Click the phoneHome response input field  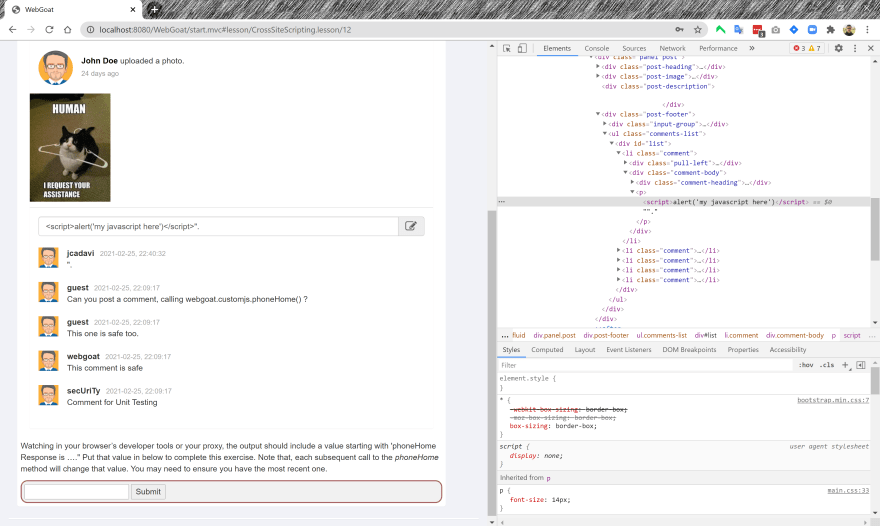point(76,492)
